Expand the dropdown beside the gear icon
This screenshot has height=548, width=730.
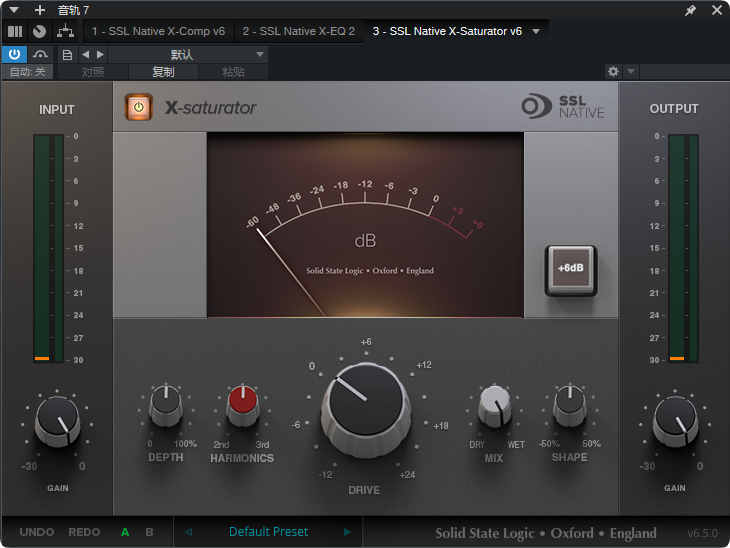point(631,71)
